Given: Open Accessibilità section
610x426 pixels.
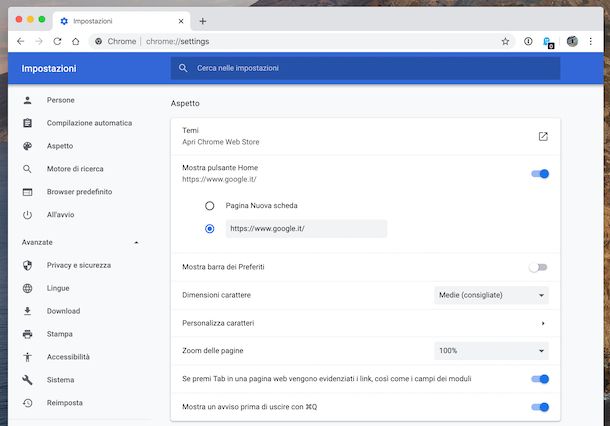Looking at the screenshot, I should (x=68, y=357).
